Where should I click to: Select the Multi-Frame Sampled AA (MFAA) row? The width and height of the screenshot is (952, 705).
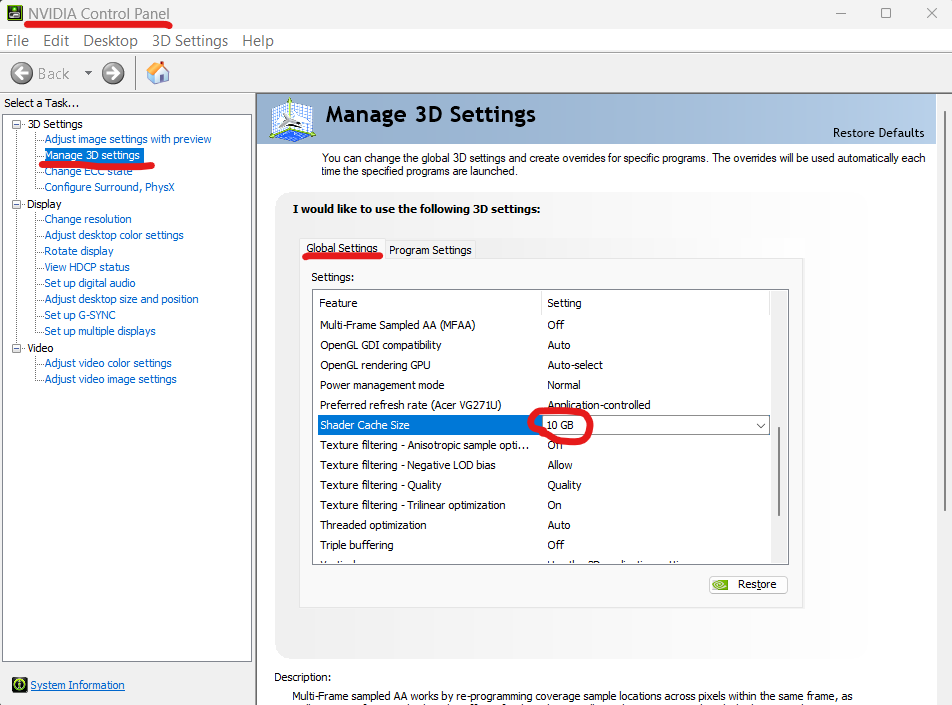tap(543, 325)
